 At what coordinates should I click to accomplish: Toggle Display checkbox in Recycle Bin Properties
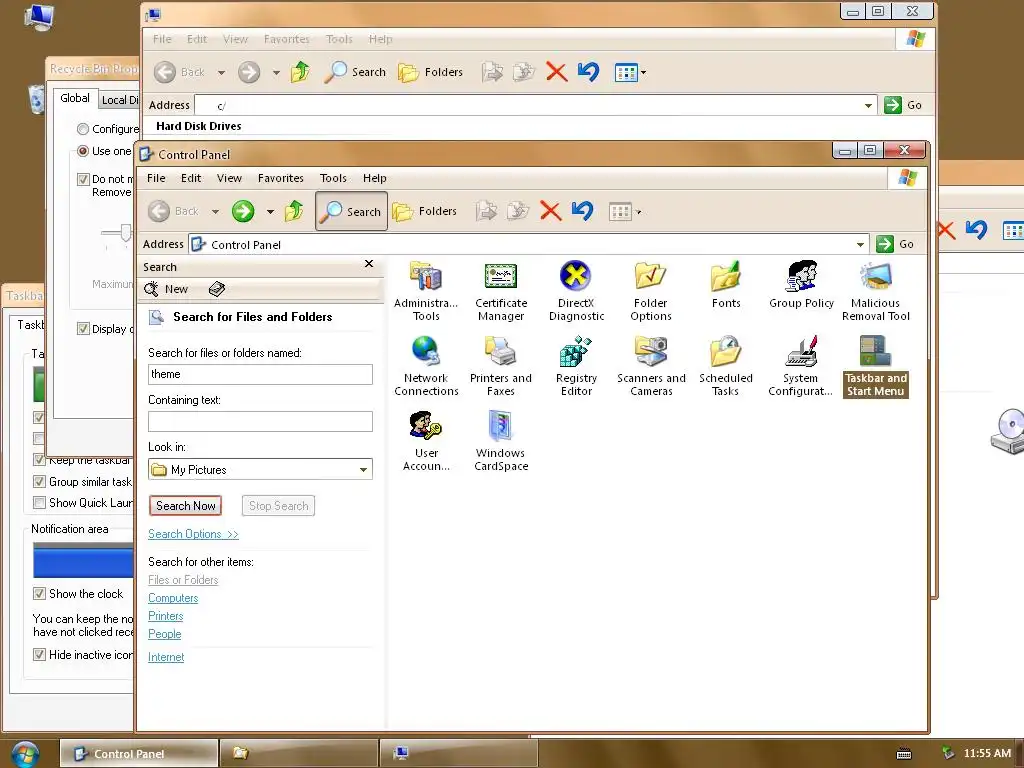pyautogui.click(x=83, y=328)
